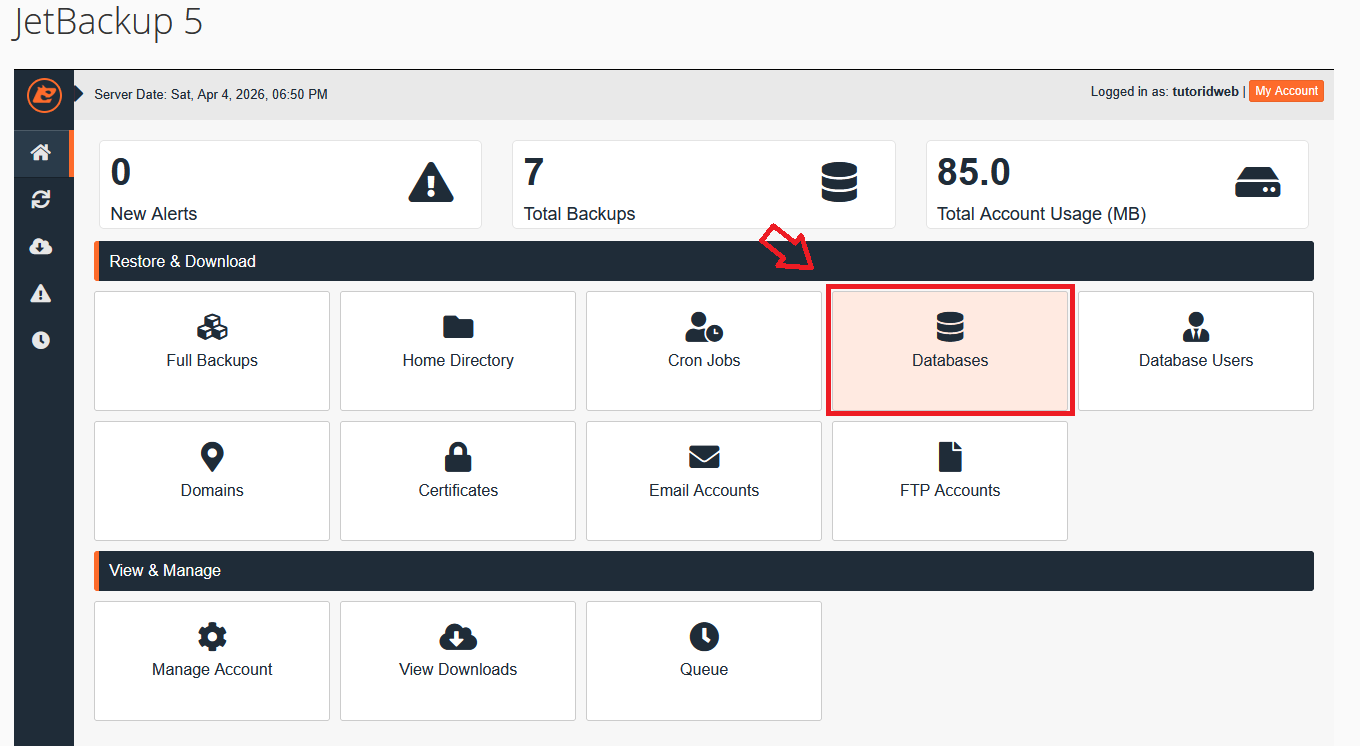Image resolution: width=1360 pixels, height=746 pixels.
Task: Open the highlighted Databases tile
Action: click(949, 349)
